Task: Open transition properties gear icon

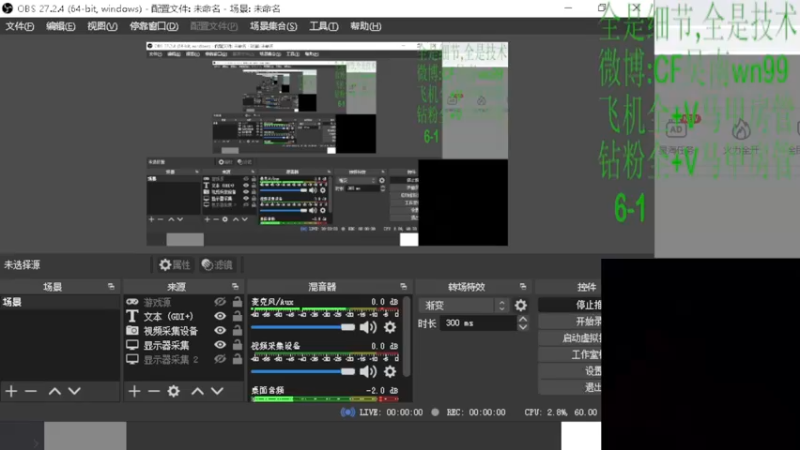Action: tap(520, 305)
